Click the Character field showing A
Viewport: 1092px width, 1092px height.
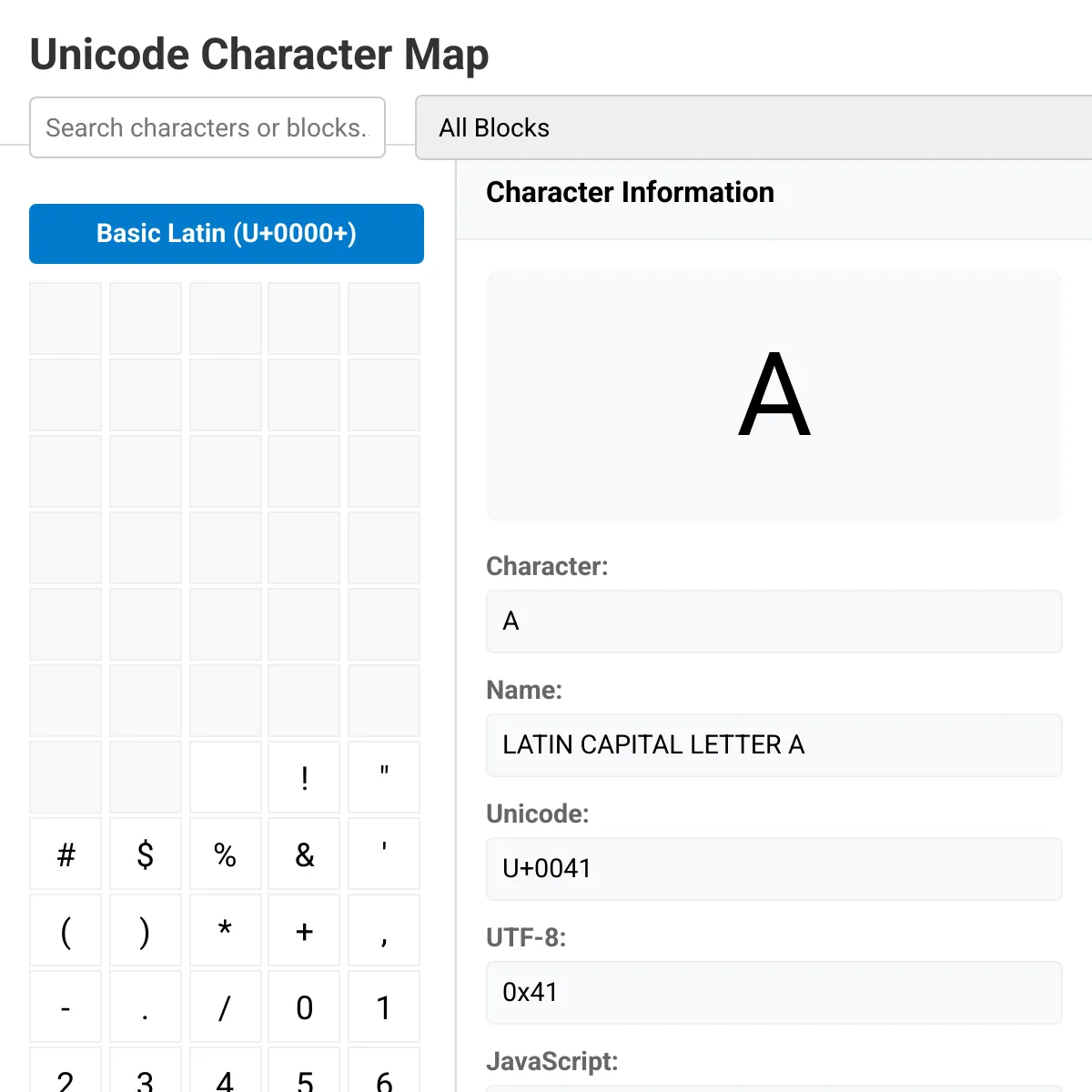(x=773, y=622)
